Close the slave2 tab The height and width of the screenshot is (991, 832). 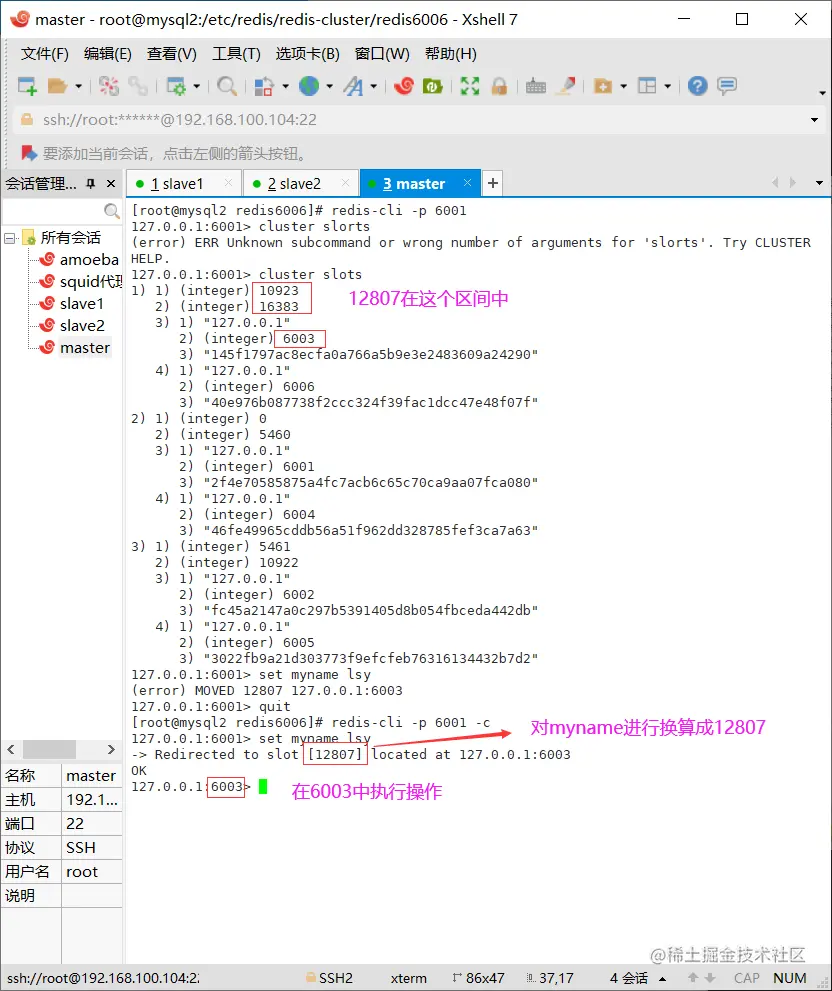click(x=345, y=183)
